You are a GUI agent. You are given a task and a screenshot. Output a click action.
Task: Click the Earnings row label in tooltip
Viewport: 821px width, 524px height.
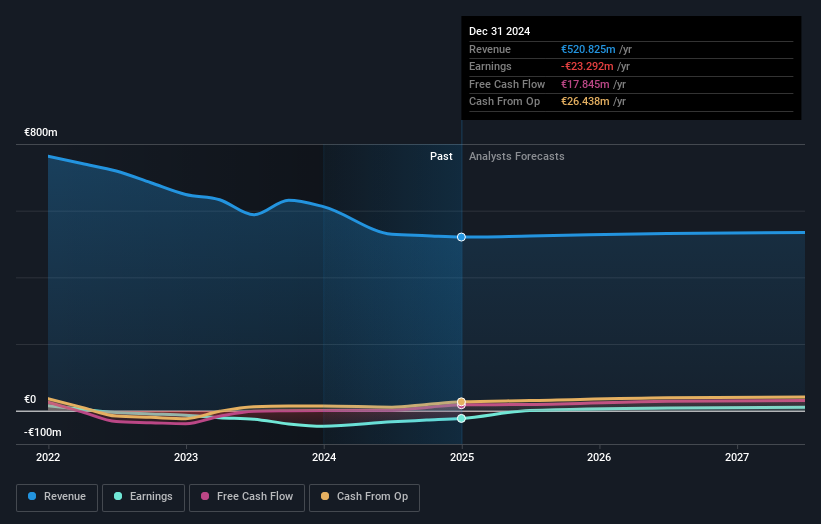coord(490,66)
